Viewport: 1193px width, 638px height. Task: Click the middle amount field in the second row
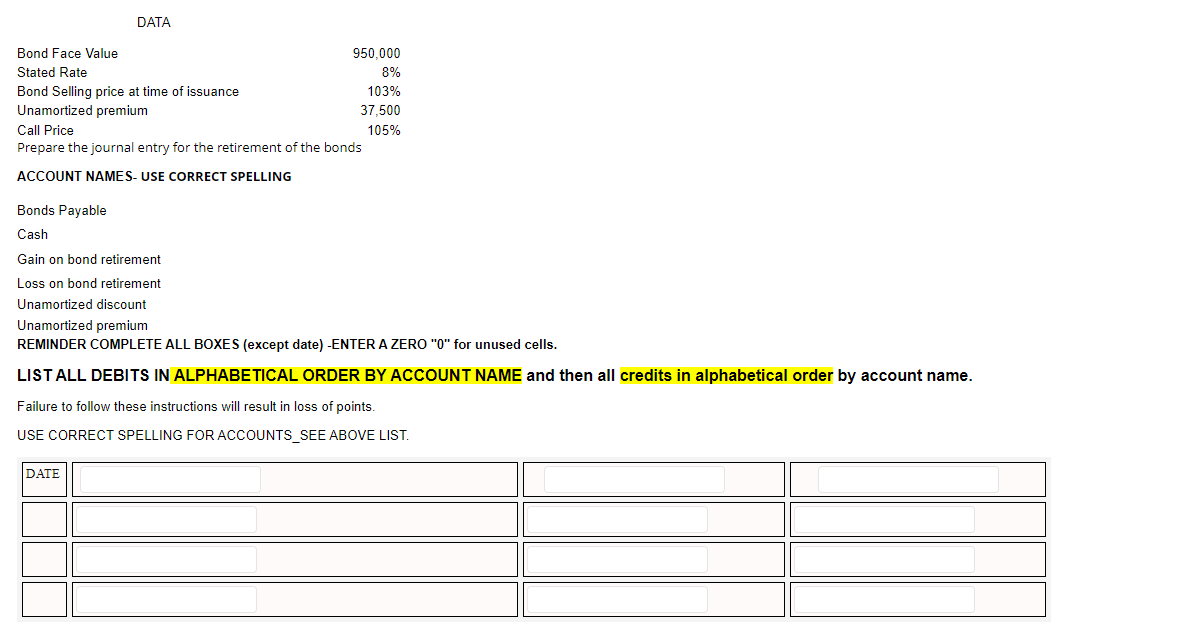point(618,519)
